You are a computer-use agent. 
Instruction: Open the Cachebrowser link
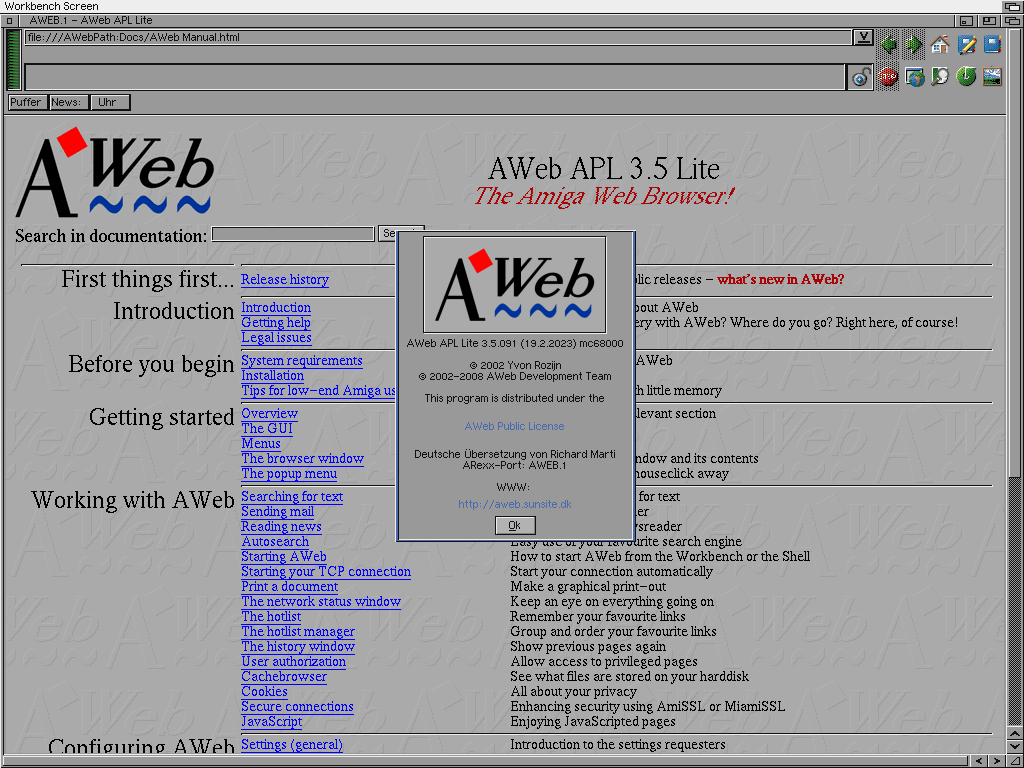(x=284, y=677)
